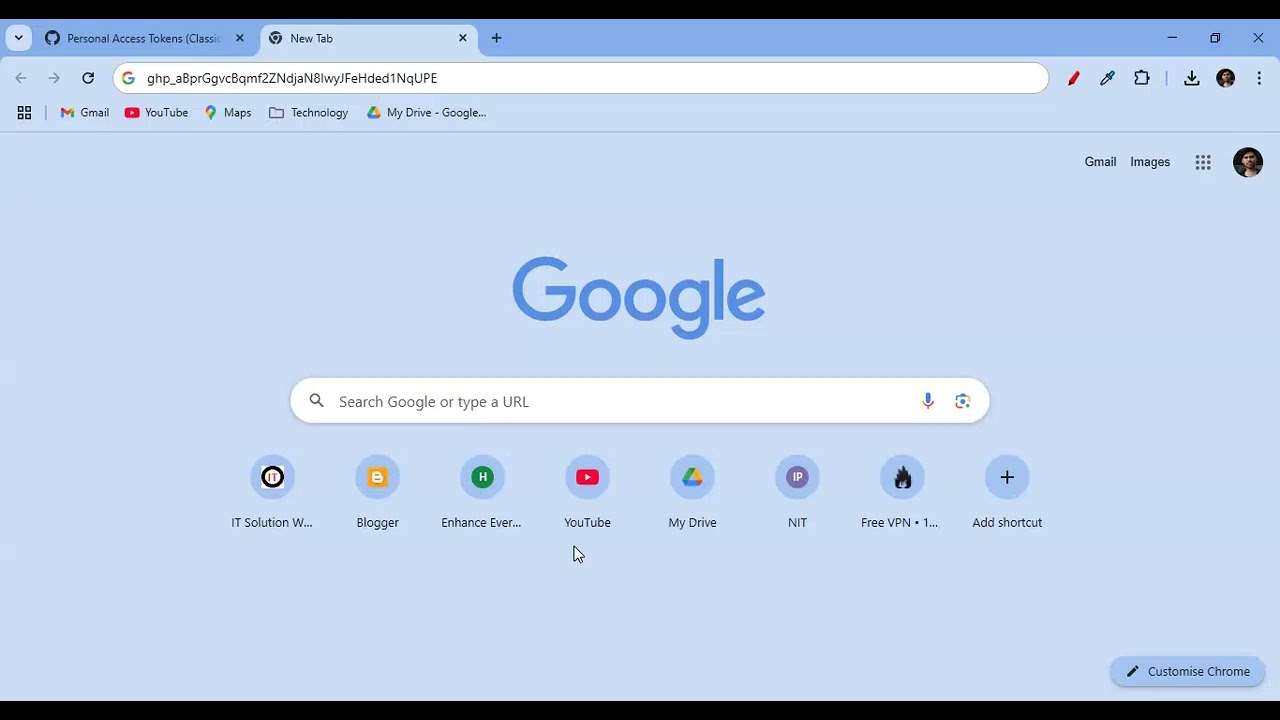Viewport: 1280px width, 720px height.
Task: Switch to Personal Access Tokens tab
Action: click(x=145, y=38)
